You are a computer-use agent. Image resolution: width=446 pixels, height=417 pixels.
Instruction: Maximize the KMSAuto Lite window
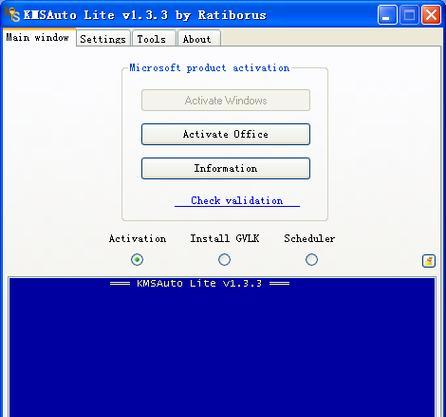409,15
